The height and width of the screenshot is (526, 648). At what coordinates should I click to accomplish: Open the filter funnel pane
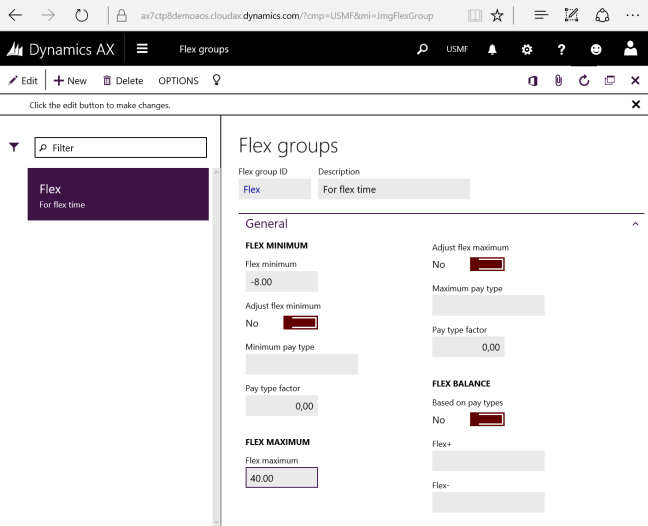click(14, 147)
